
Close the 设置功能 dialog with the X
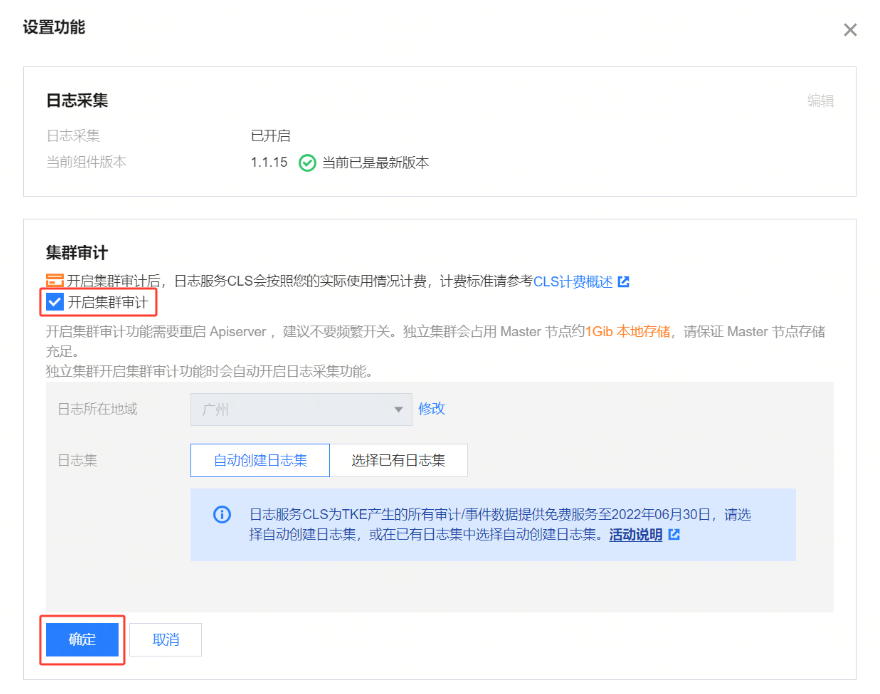850,30
